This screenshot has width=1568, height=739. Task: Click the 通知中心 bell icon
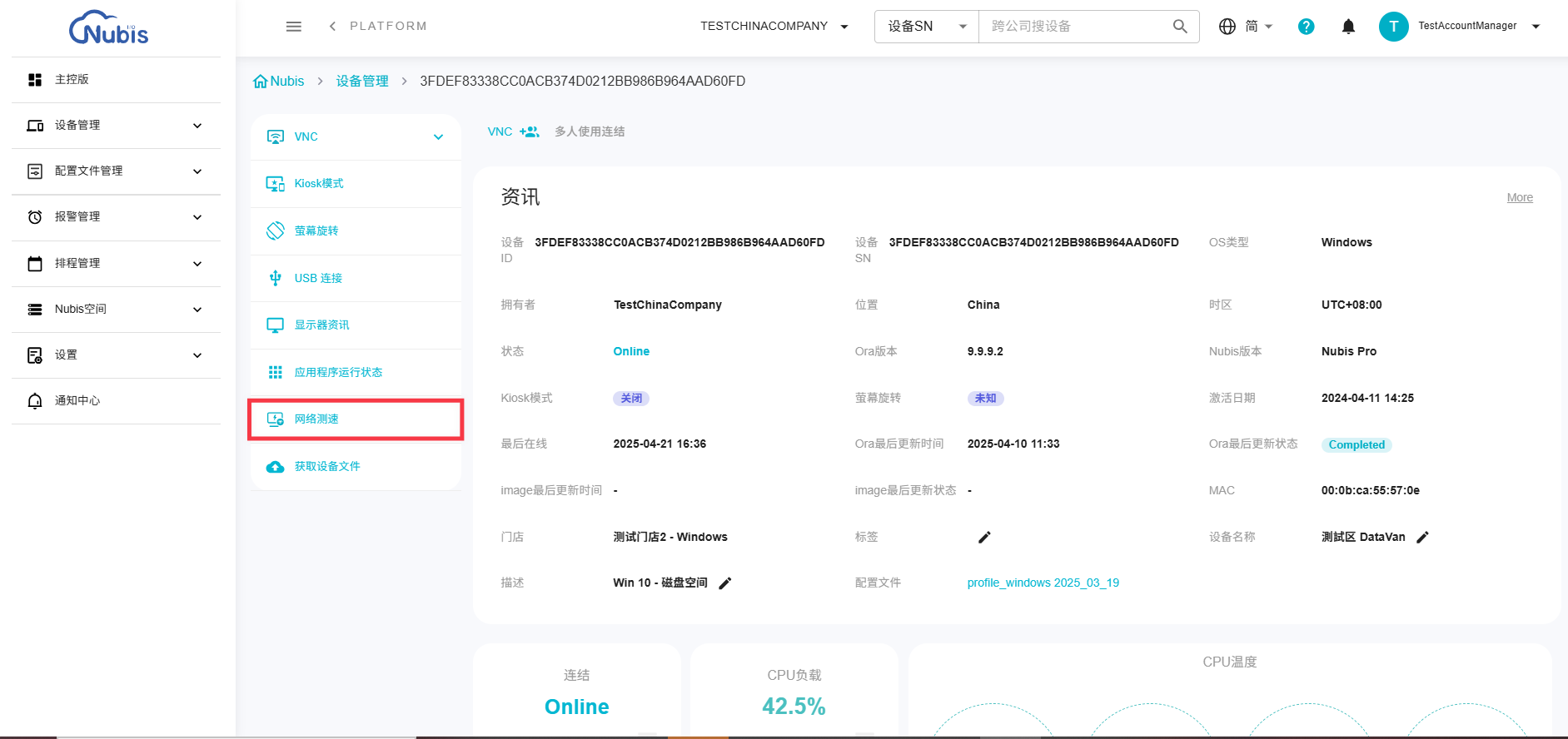(35, 401)
